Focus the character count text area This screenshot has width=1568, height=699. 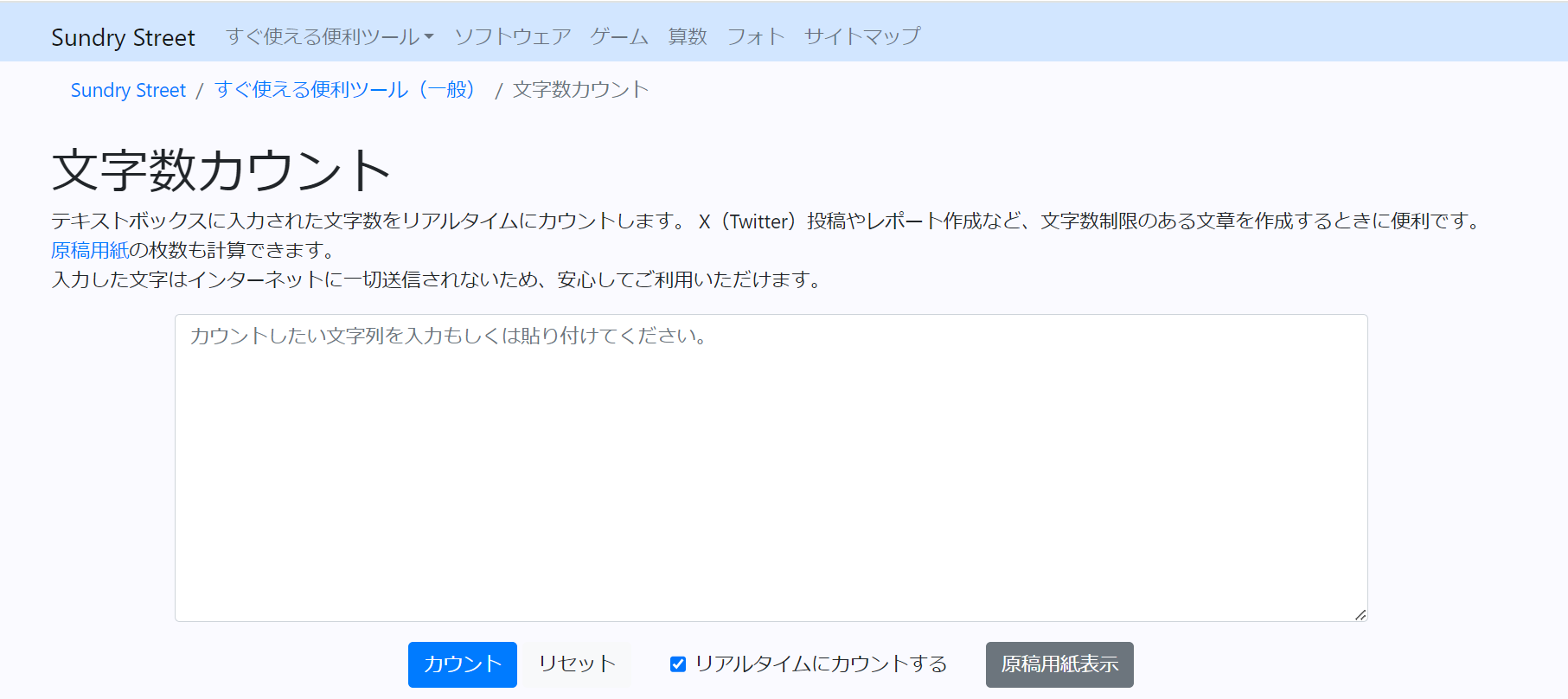[771, 468]
